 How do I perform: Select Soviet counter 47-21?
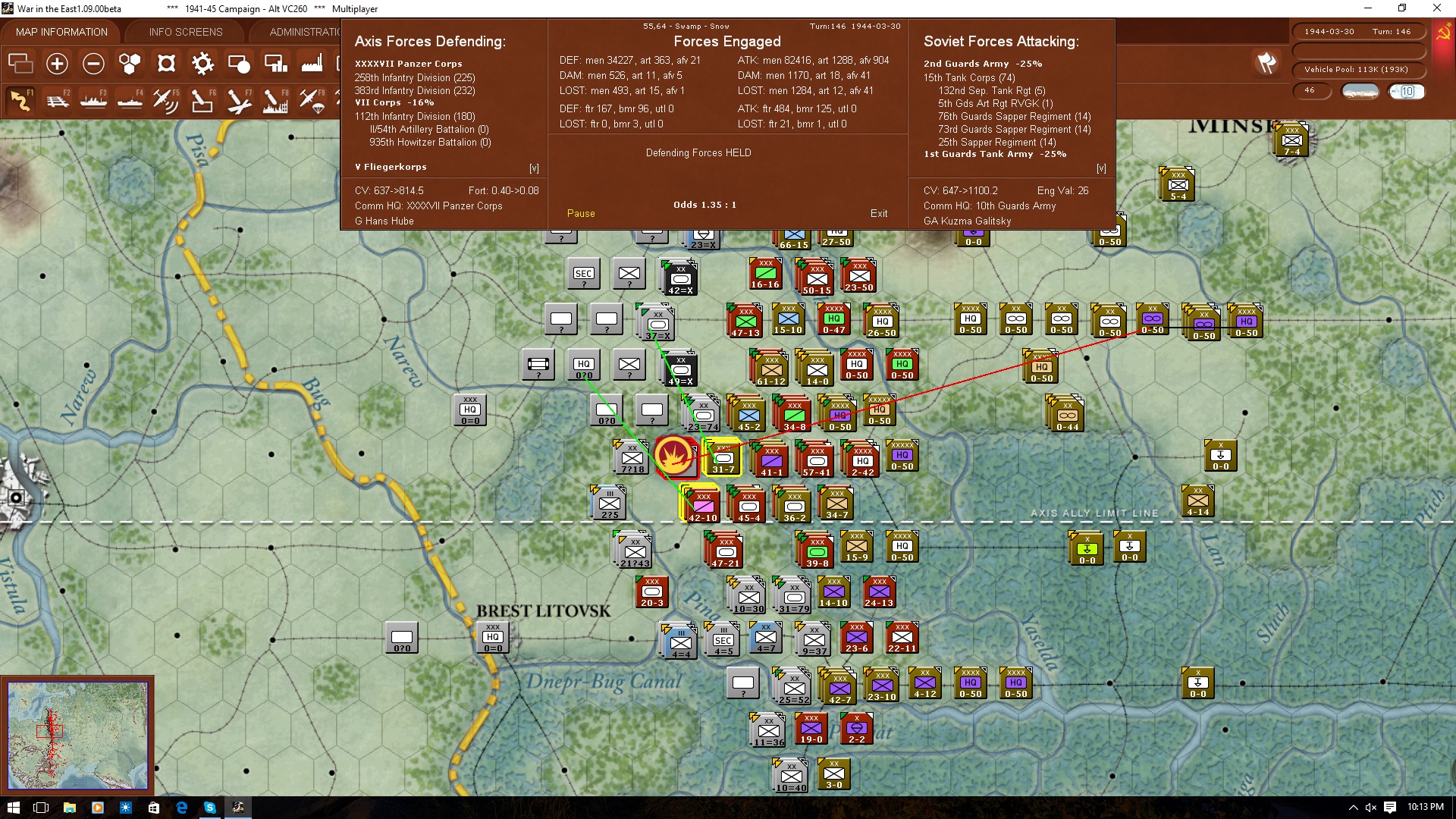coord(726,551)
